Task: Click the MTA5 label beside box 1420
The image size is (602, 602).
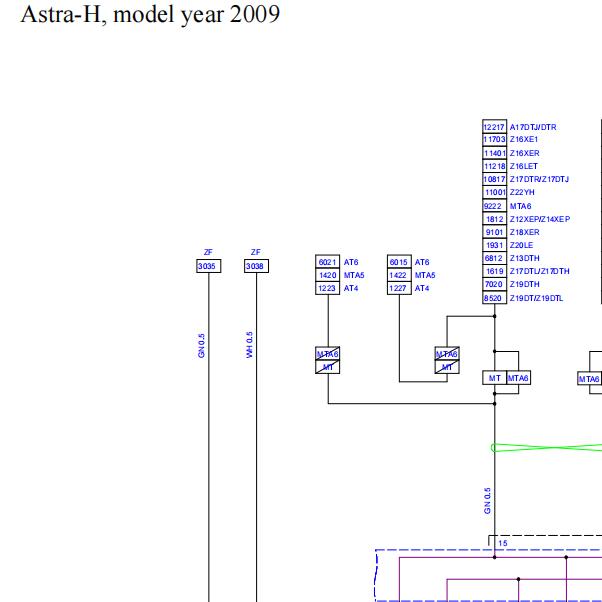Action: tap(354, 275)
